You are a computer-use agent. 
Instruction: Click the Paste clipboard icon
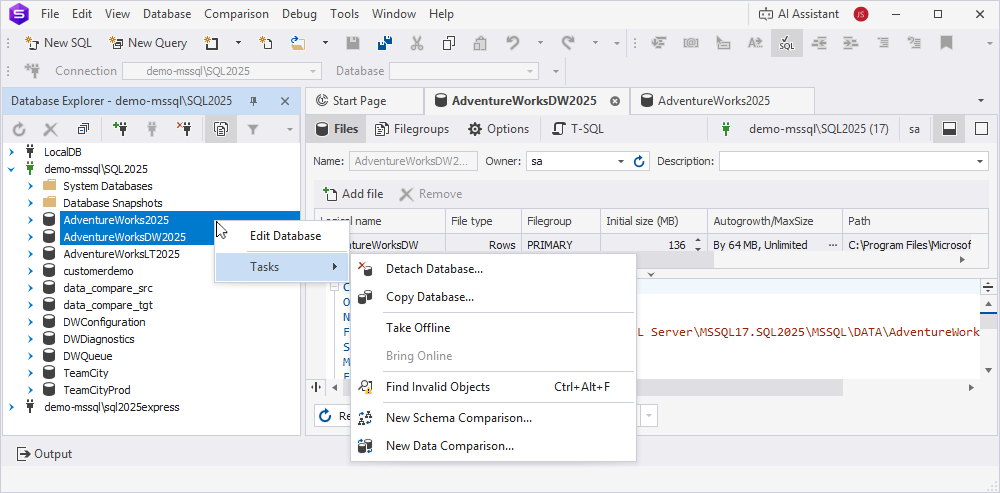481,43
